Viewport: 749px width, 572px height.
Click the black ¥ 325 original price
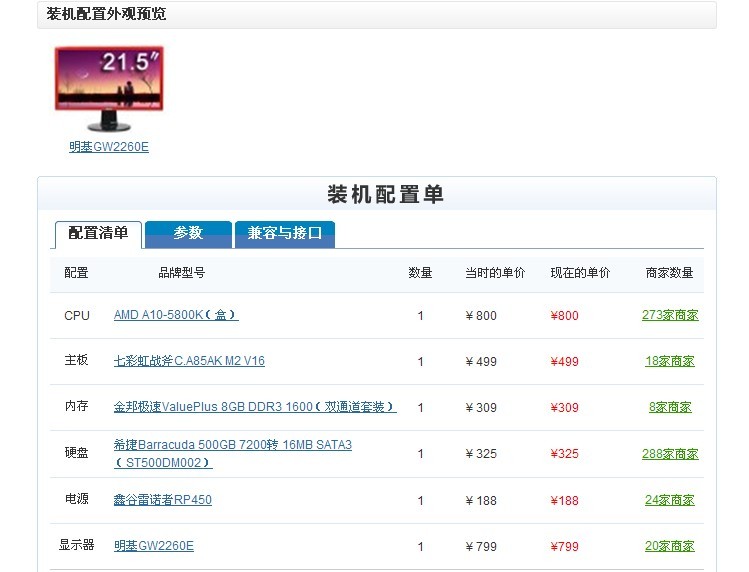pos(481,453)
